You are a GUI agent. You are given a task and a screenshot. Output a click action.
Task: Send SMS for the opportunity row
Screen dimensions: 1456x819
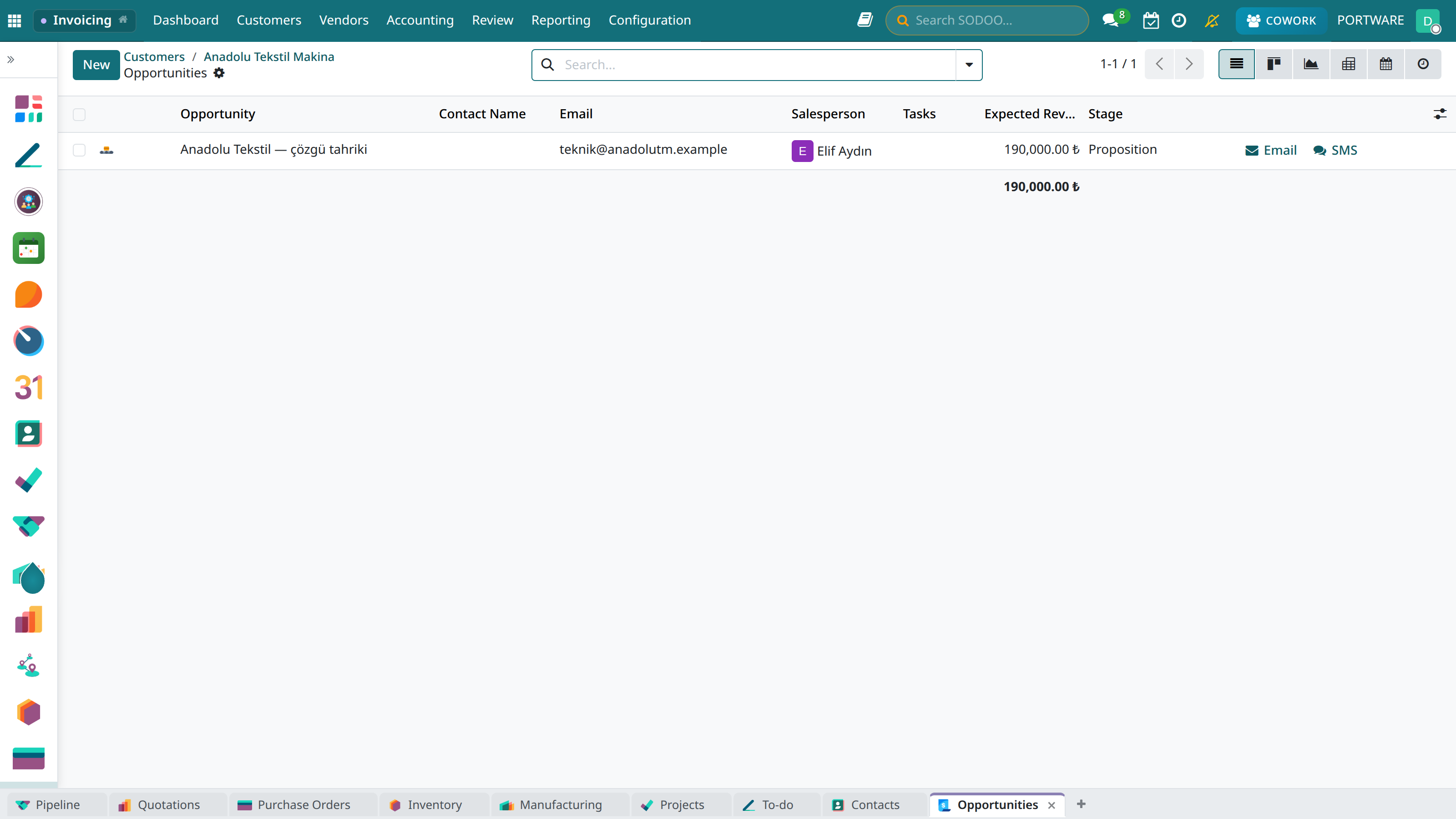[x=1335, y=150]
